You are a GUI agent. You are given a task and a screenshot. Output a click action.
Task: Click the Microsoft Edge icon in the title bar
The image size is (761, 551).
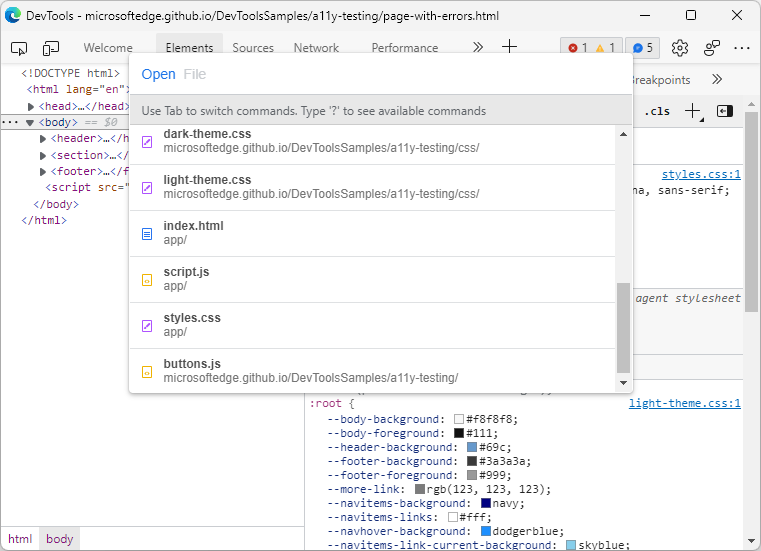13,16
